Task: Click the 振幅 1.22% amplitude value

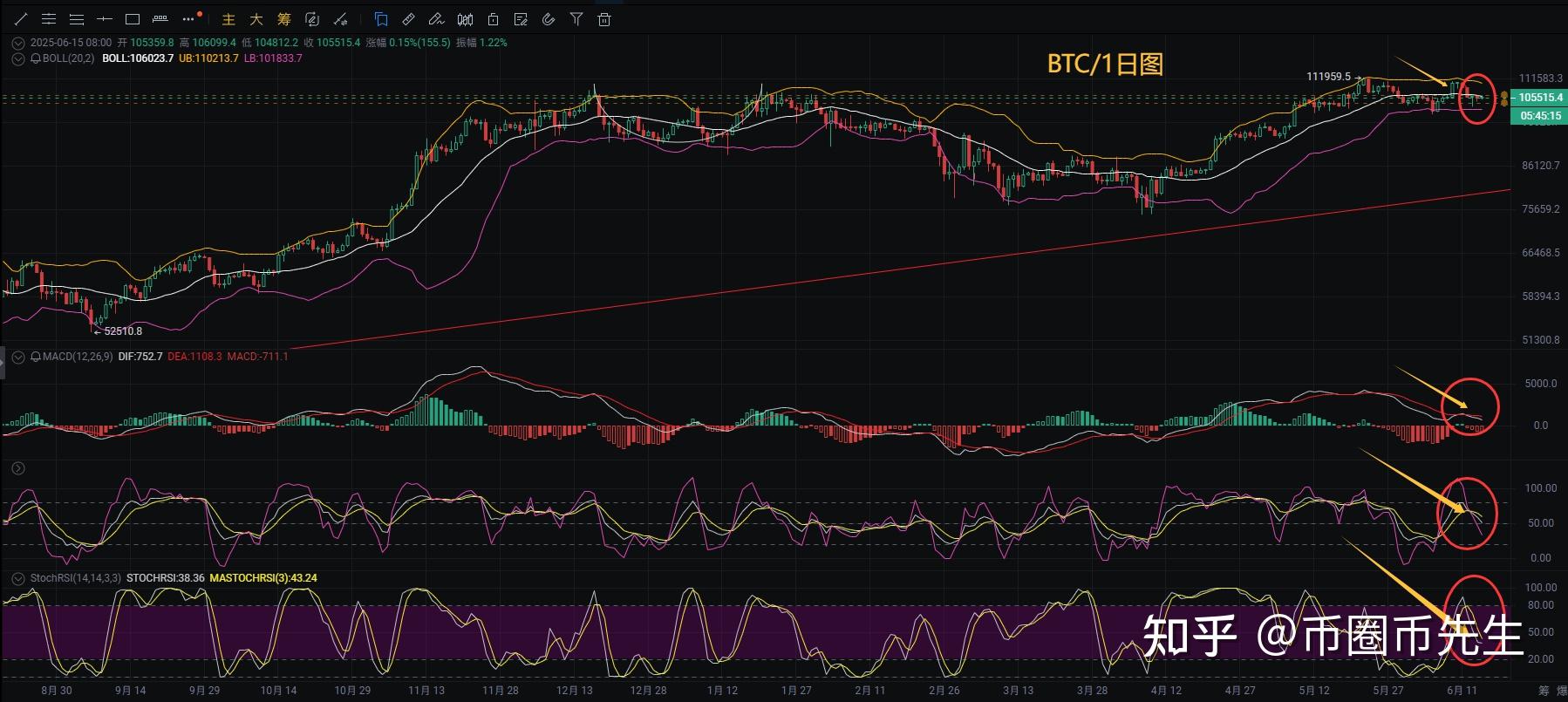Action: (481, 43)
